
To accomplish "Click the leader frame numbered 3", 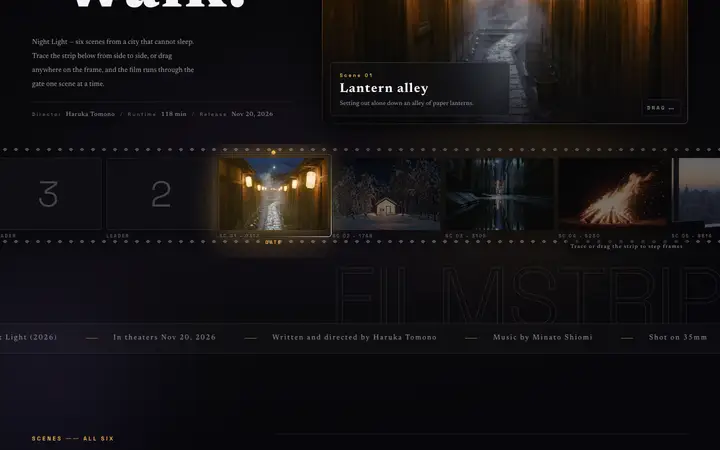I will click(48, 194).
